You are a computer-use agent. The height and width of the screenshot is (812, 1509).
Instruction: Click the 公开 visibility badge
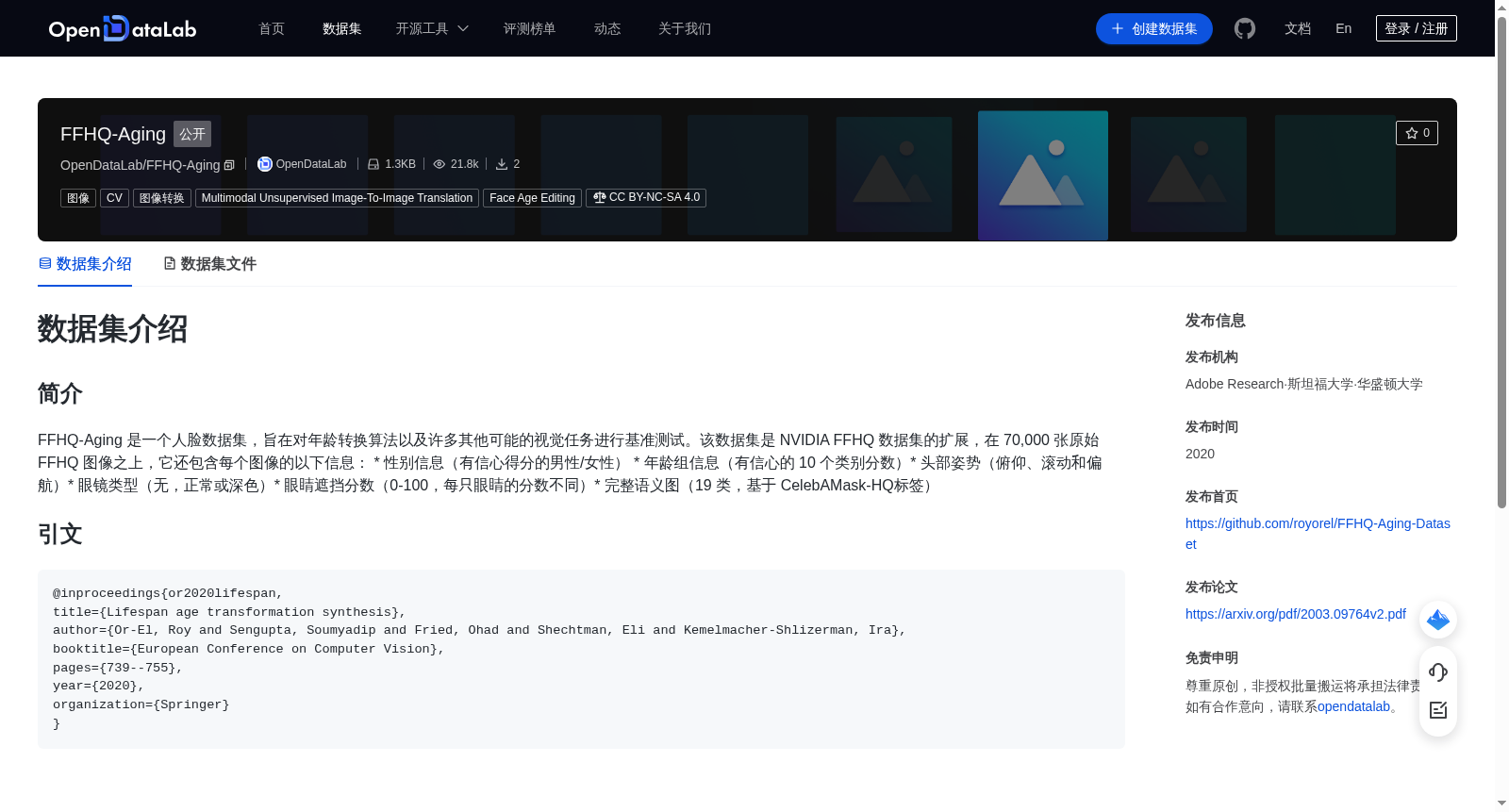click(192, 134)
